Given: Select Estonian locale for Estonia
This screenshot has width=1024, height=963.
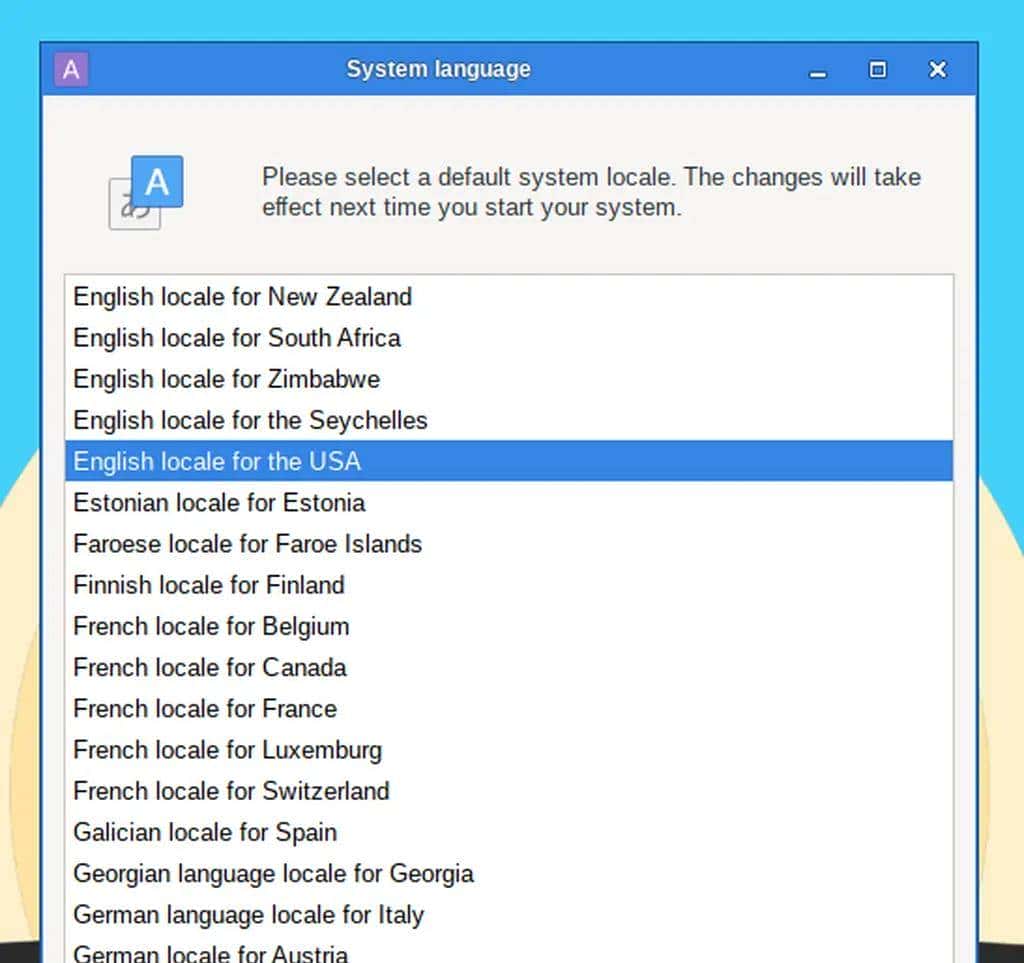Looking at the screenshot, I should point(218,503).
